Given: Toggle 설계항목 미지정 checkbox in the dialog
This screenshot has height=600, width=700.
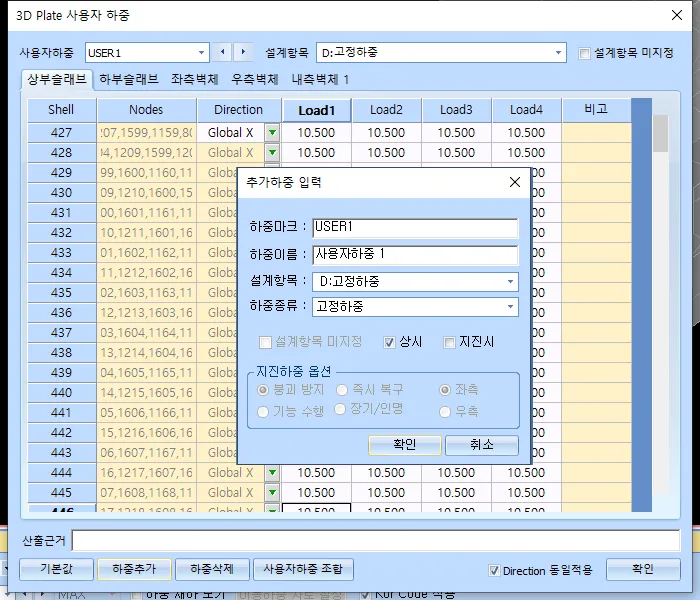Looking at the screenshot, I should point(265,342).
